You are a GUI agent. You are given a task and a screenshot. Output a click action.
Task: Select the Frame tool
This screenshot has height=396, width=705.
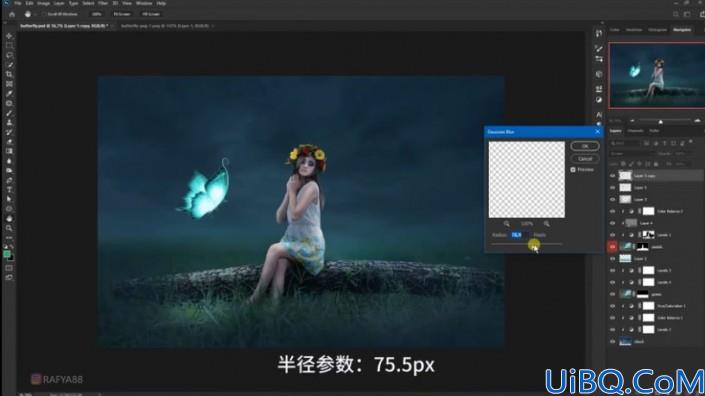pyautogui.click(x=9, y=84)
